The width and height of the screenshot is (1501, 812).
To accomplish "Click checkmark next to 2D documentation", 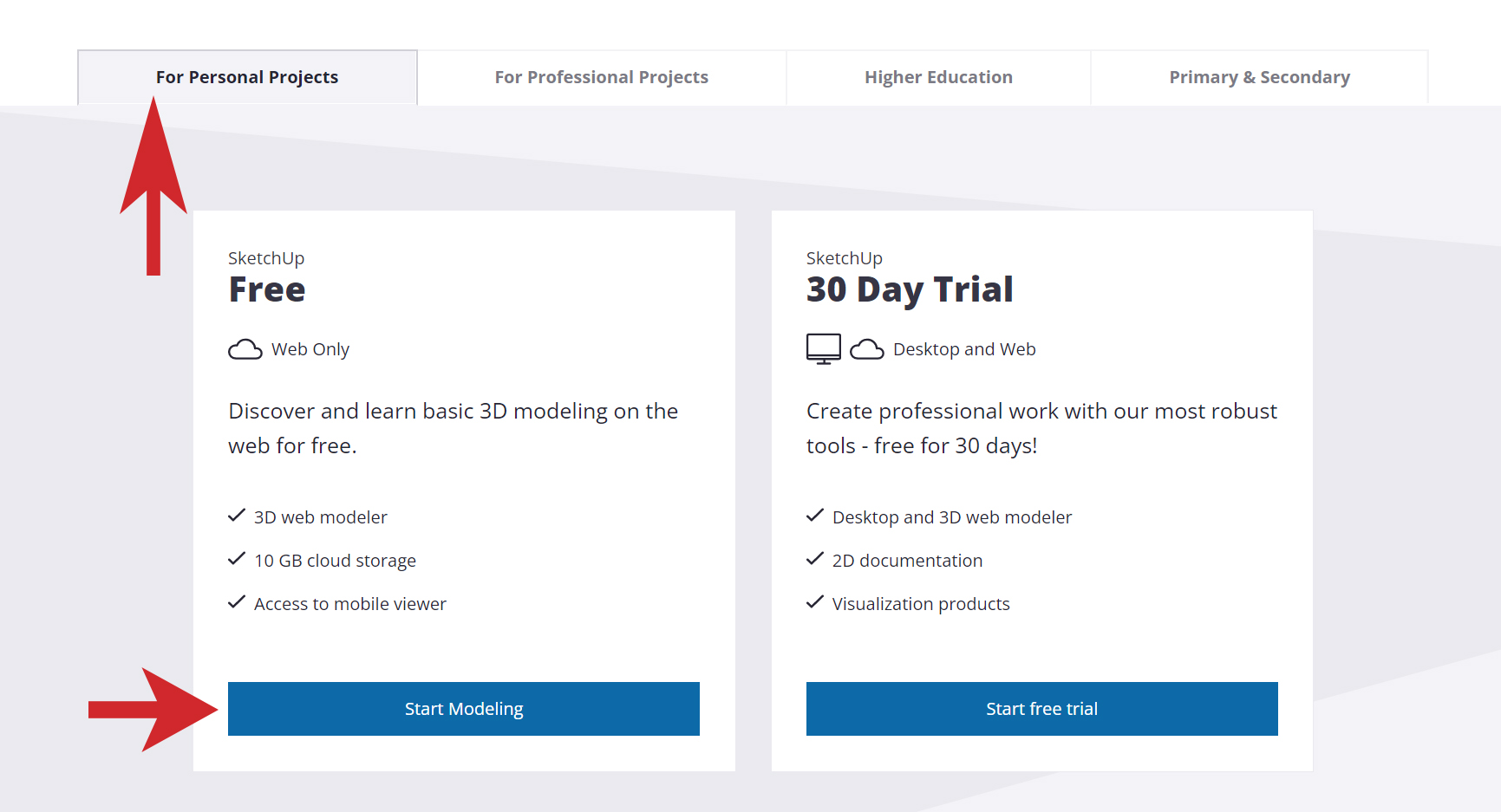I will [x=815, y=559].
